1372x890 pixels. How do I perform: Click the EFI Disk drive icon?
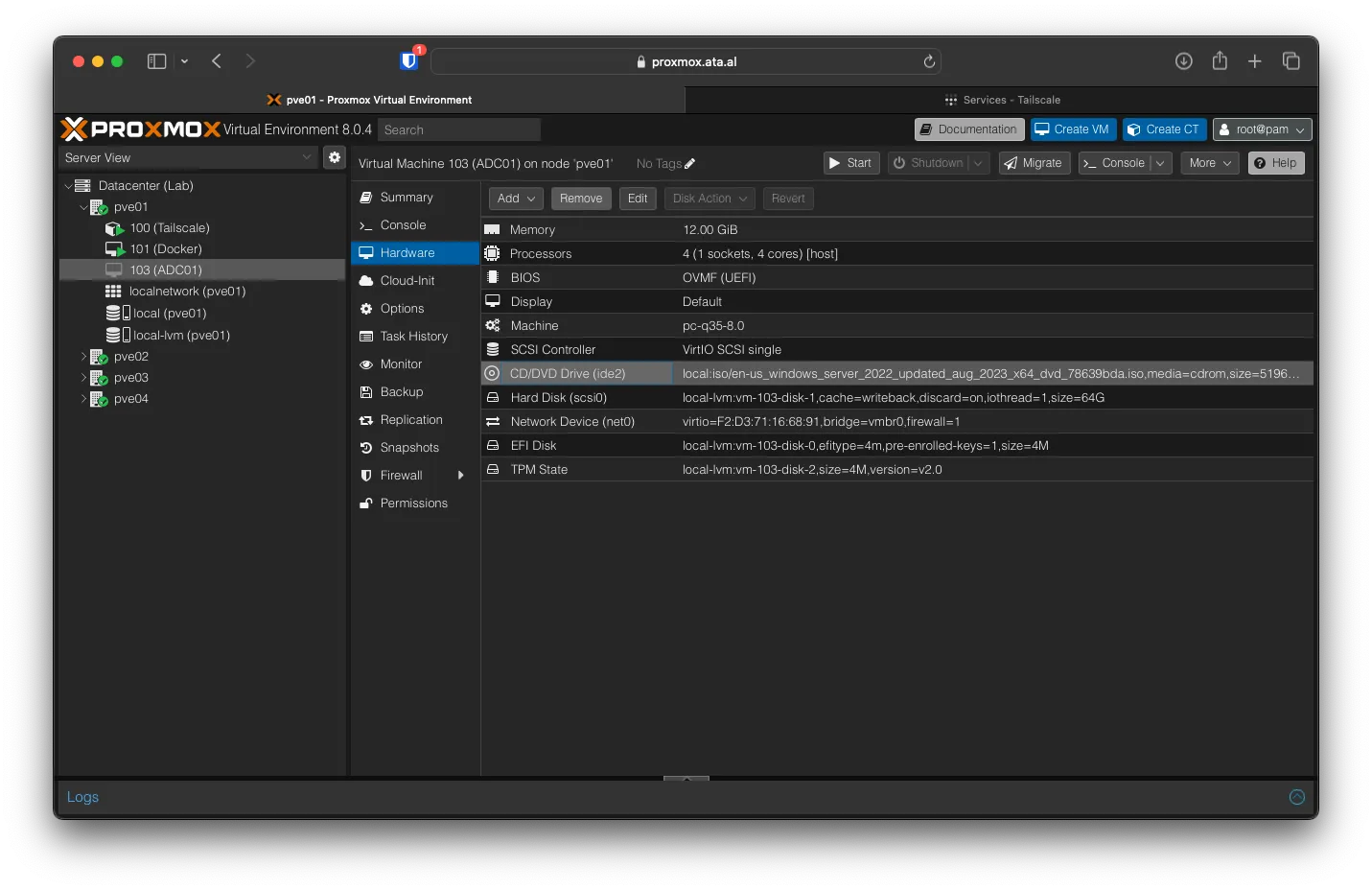[x=493, y=446]
